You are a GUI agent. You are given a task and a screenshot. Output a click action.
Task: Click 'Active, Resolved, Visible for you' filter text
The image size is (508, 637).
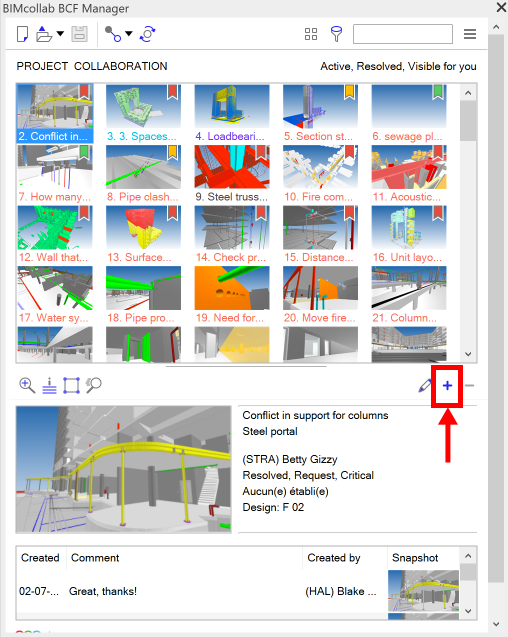398,66
